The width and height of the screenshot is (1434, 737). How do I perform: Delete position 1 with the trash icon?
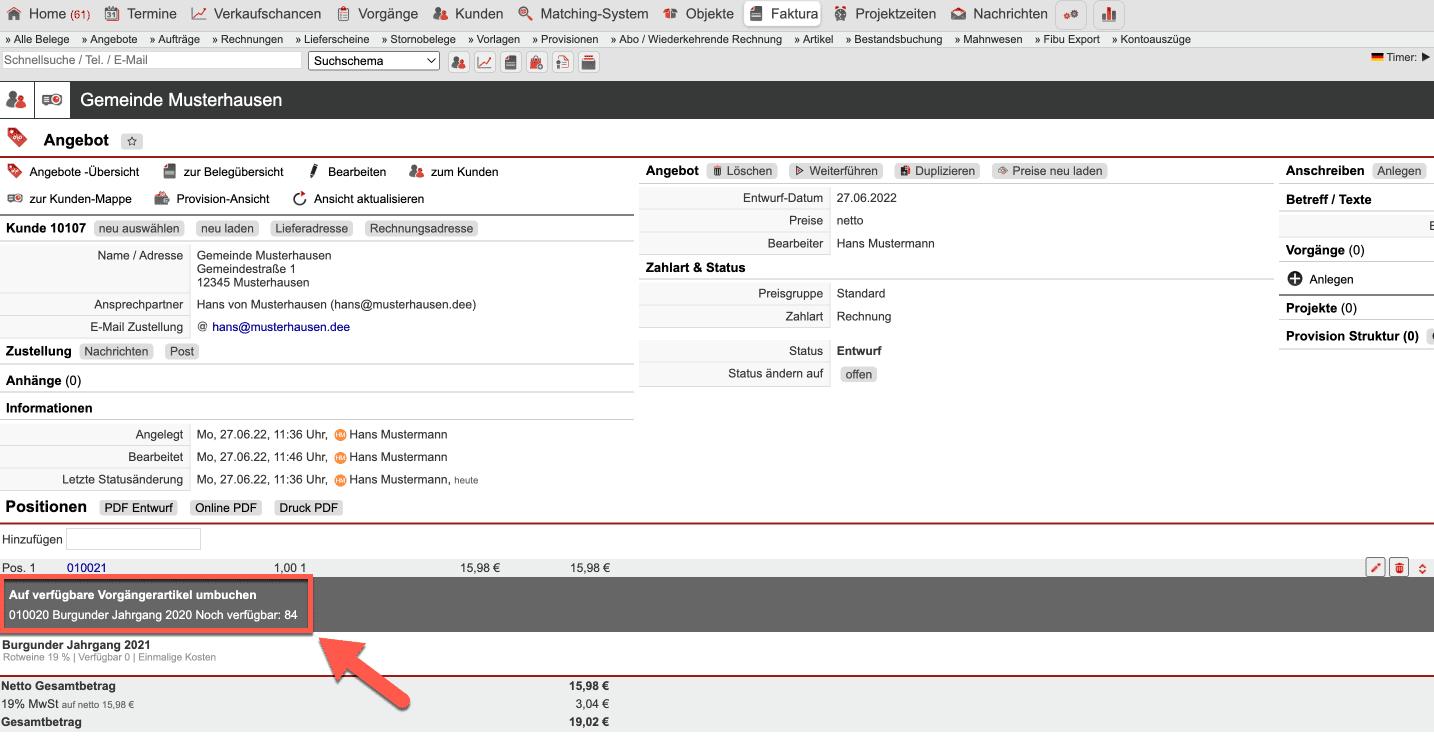1399,568
